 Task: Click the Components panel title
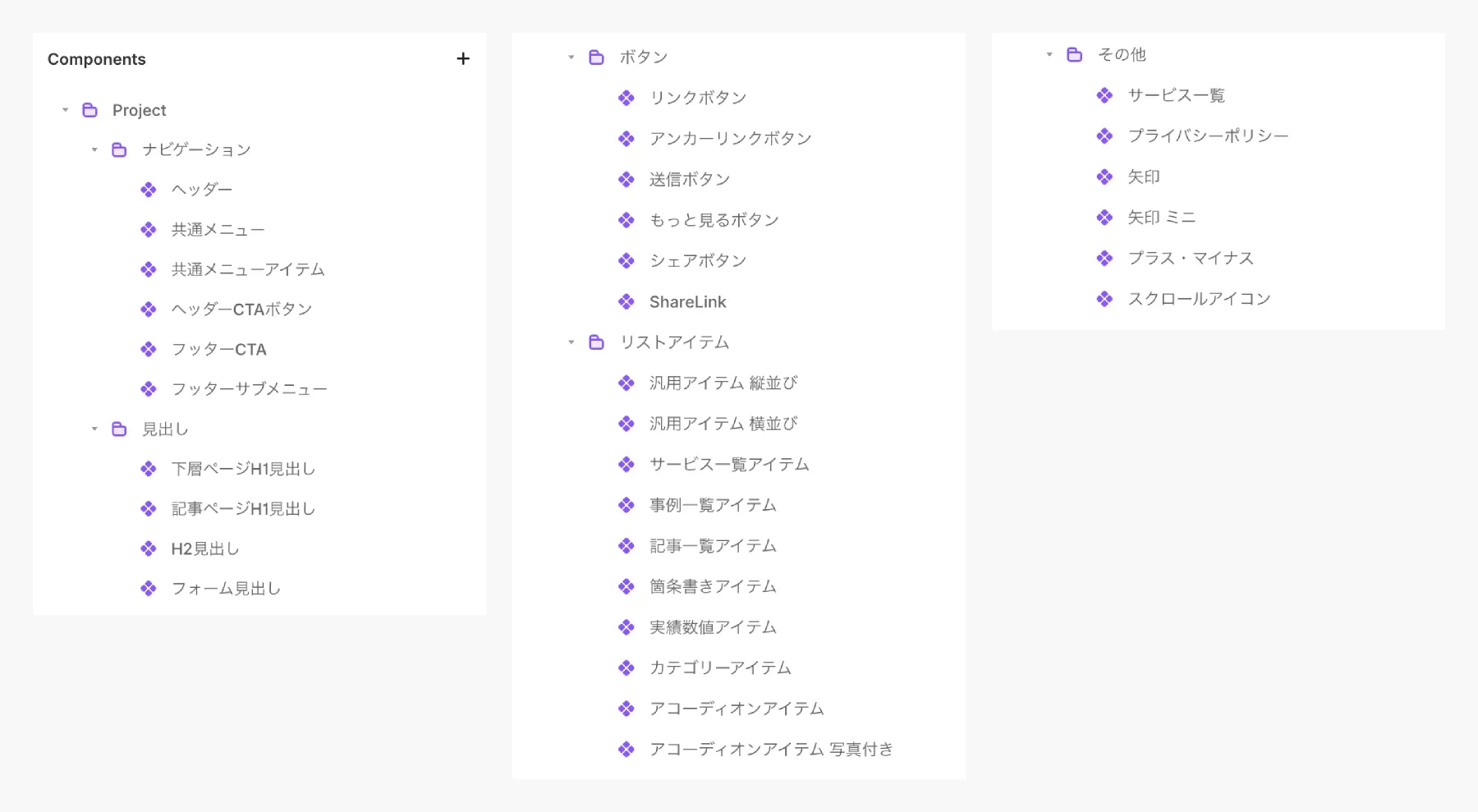(96, 58)
